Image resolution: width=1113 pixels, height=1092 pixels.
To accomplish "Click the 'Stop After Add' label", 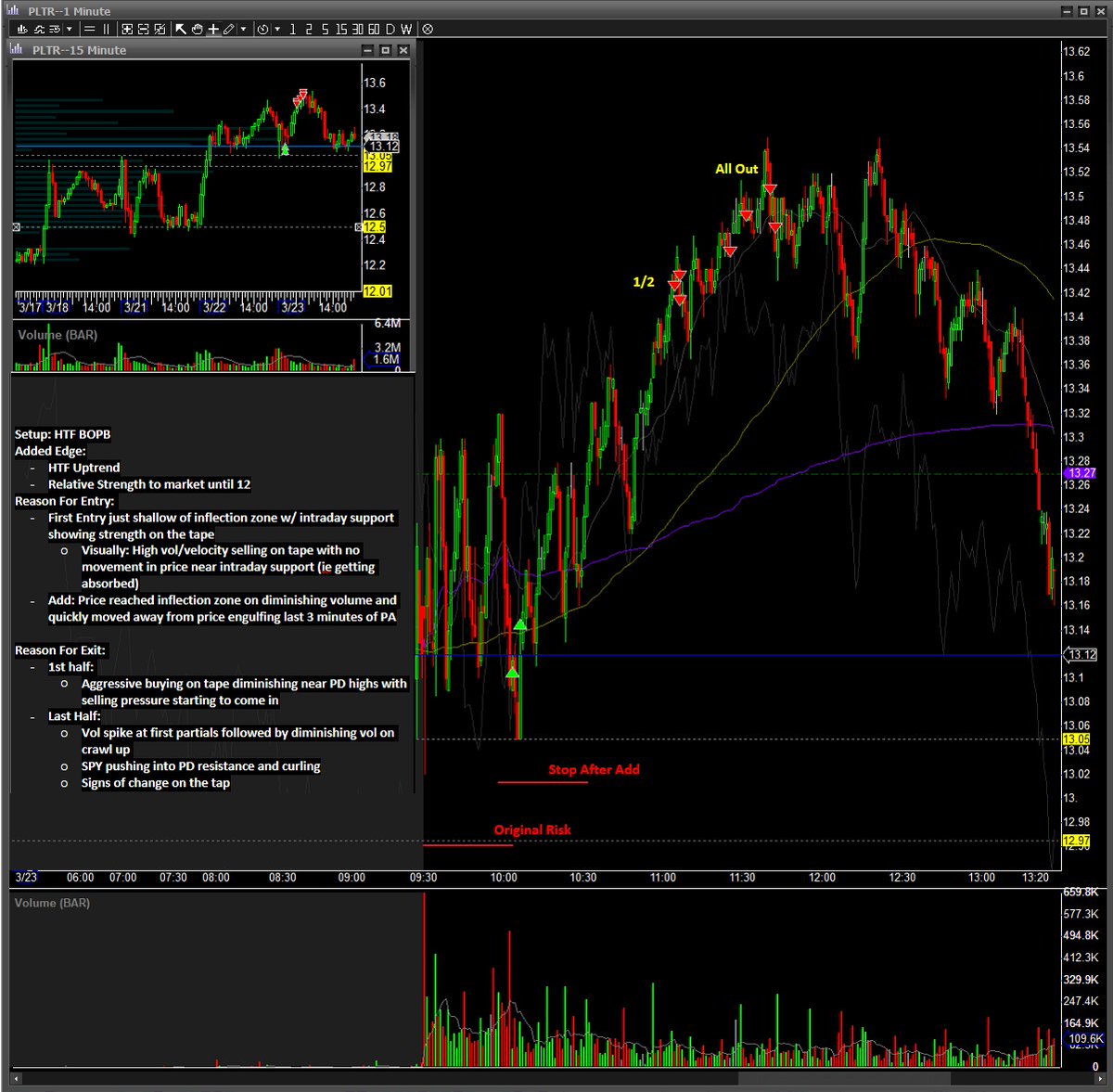I will [x=594, y=769].
